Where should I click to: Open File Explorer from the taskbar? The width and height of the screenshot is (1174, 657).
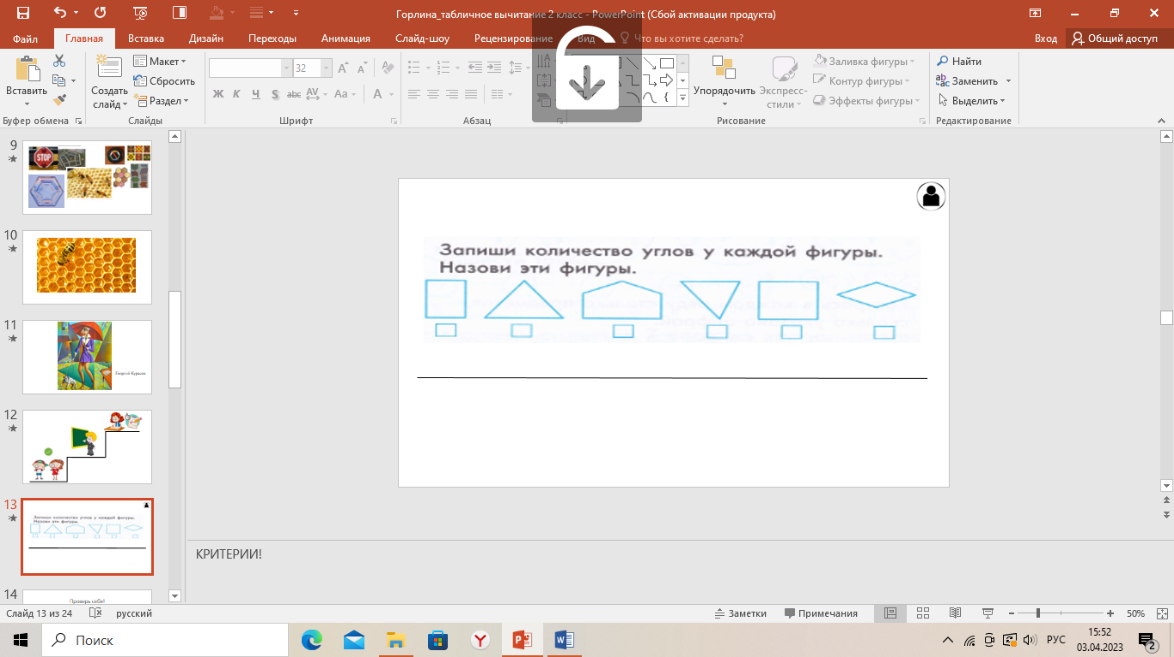395,640
